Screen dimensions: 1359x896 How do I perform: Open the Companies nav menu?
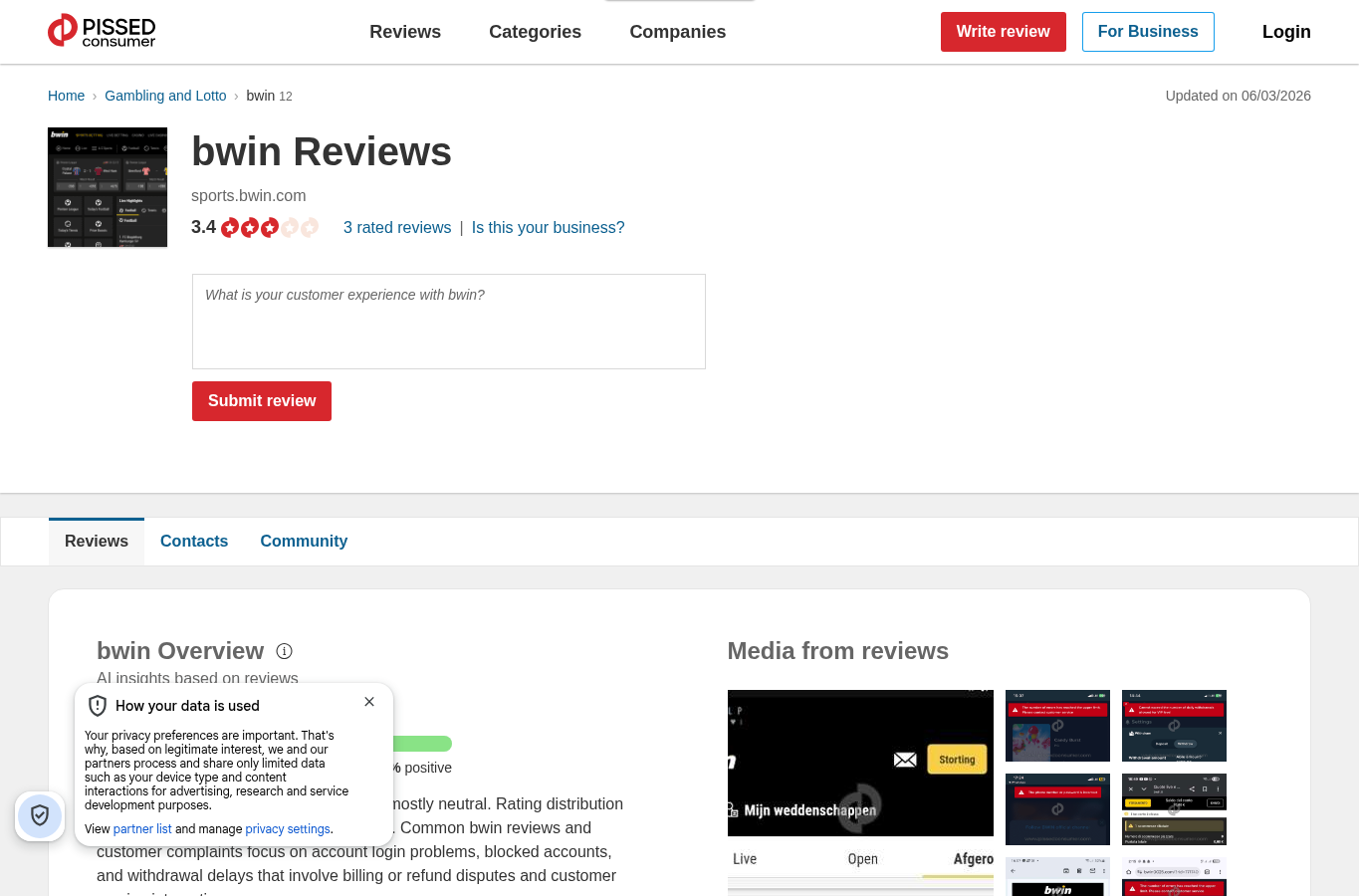(x=678, y=32)
